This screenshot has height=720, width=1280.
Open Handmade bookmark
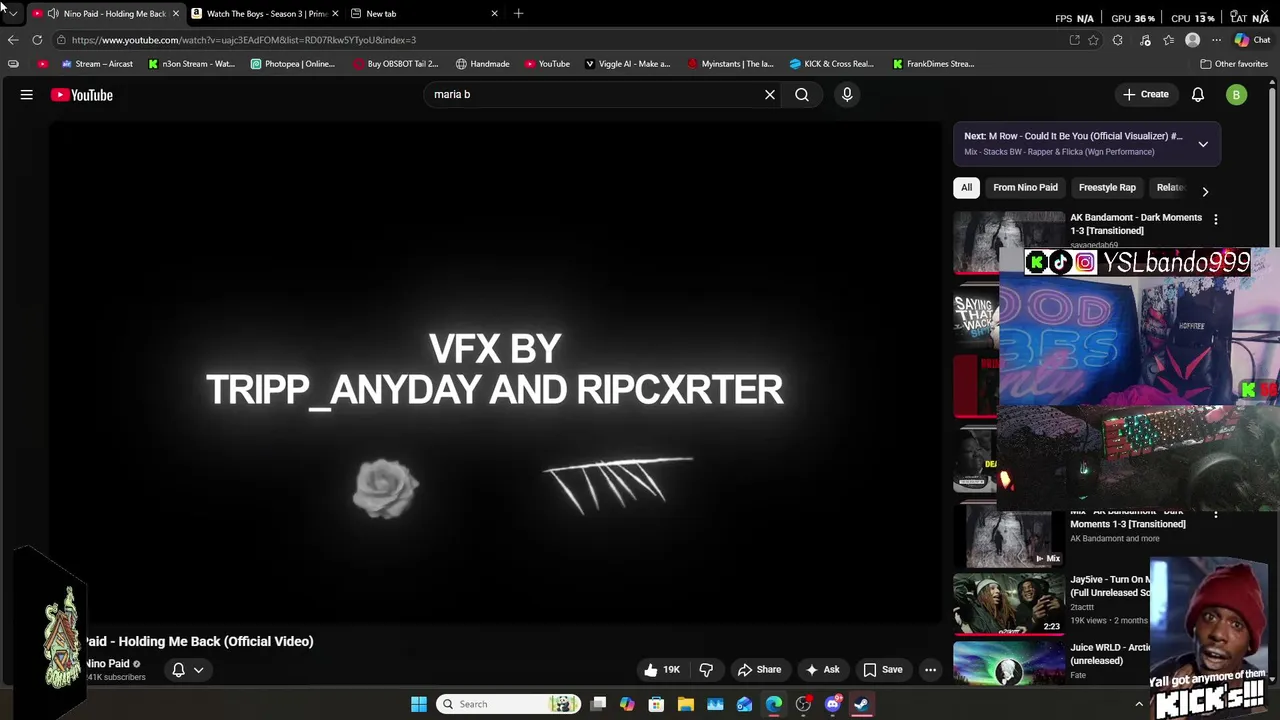(x=482, y=64)
